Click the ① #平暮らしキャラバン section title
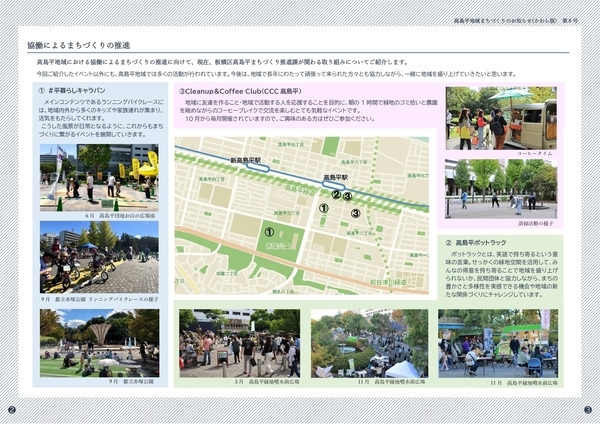The height and width of the screenshot is (424, 600). [79, 91]
